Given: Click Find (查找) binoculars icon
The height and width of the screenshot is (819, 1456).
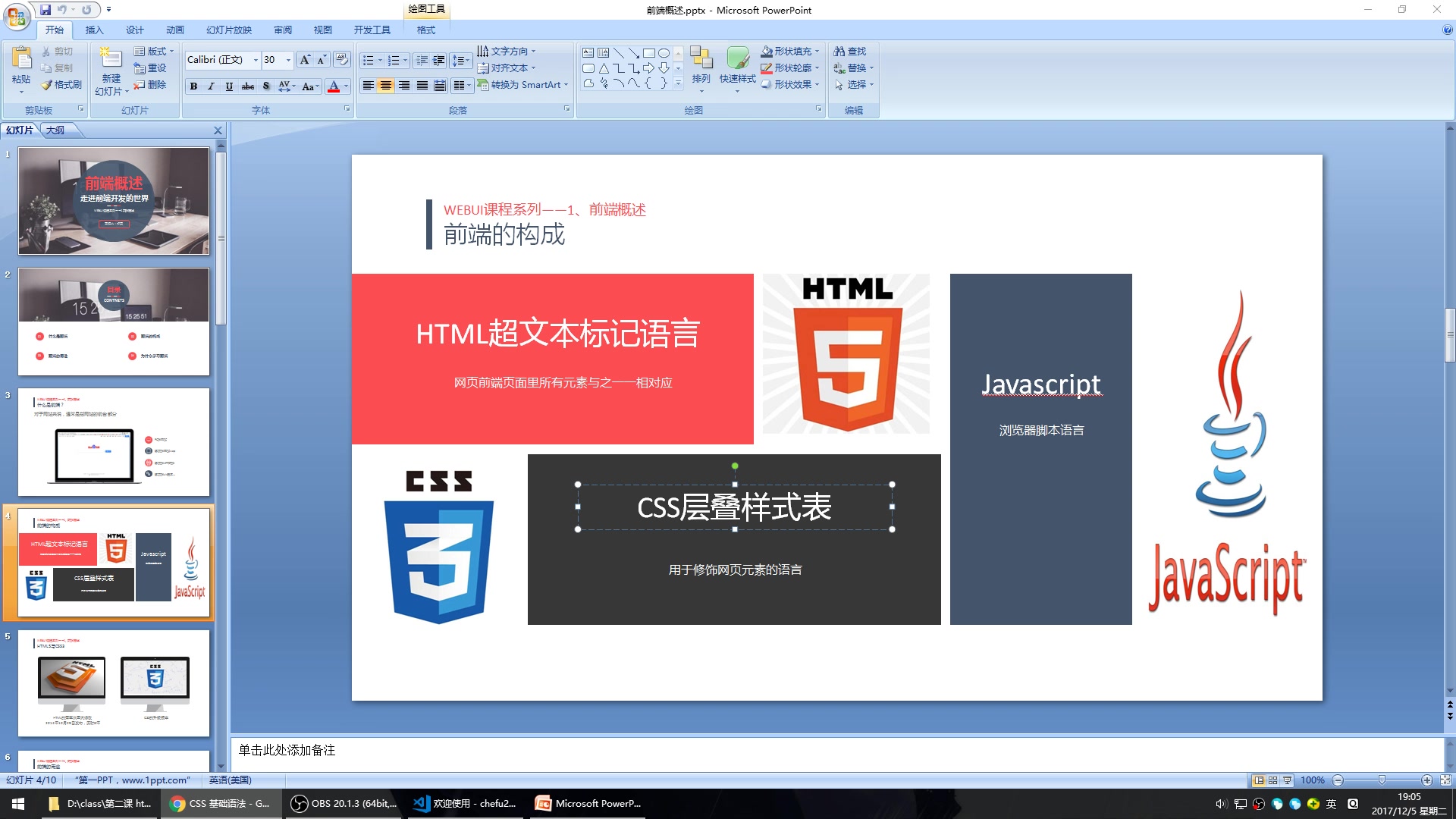Looking at the screenshot, I should (x=839, y=52).
